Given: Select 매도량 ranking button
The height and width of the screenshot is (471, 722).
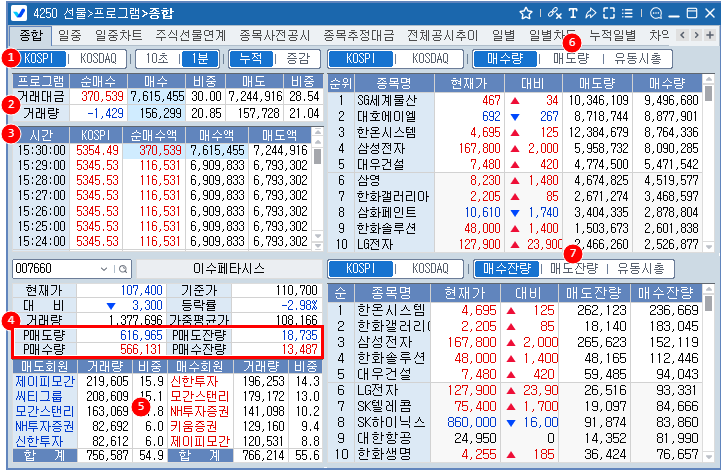Looking at the screenshot, I should point(571,59).
